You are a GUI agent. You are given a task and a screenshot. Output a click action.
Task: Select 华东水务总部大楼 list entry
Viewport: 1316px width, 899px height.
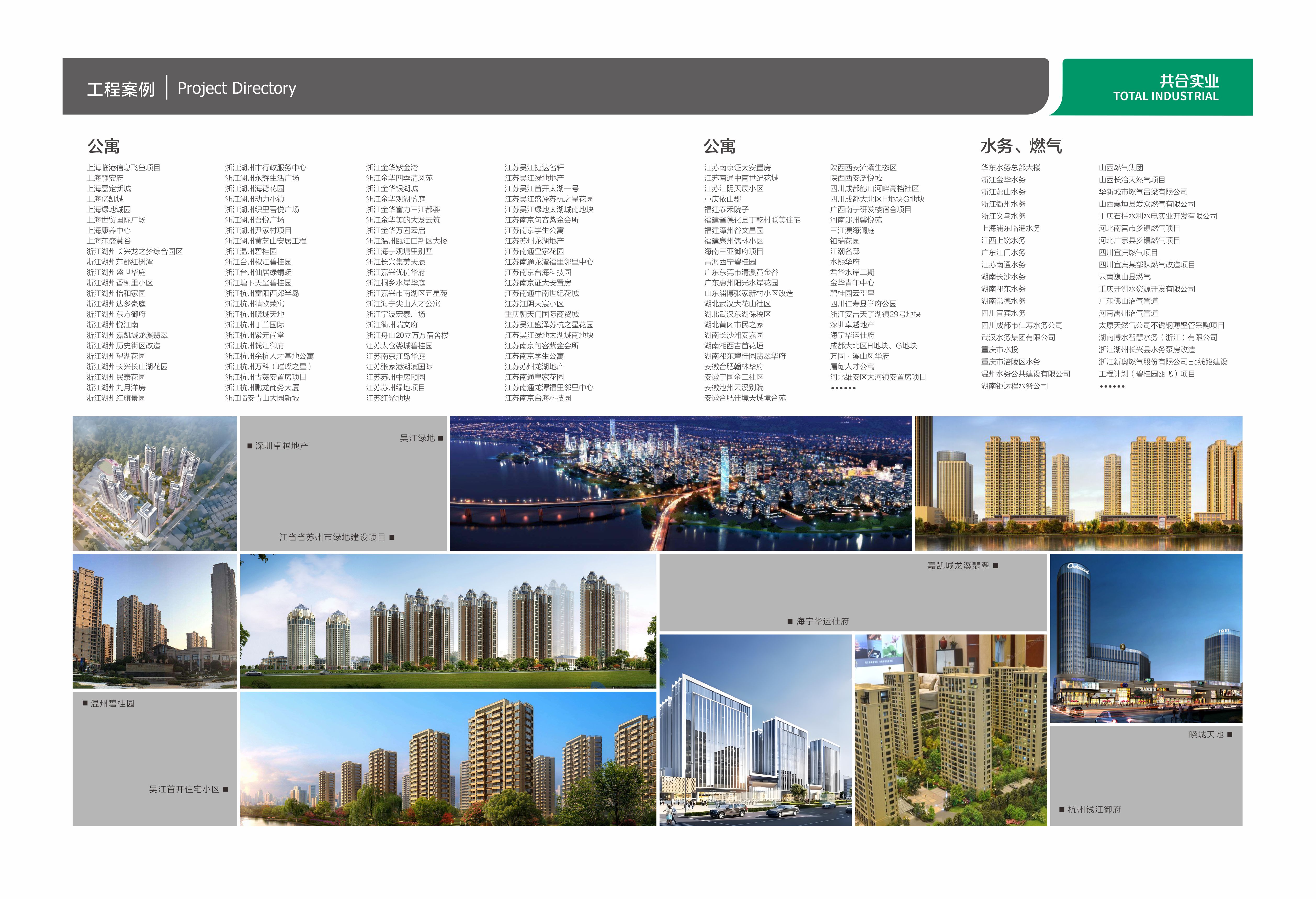pos(1011,168)
